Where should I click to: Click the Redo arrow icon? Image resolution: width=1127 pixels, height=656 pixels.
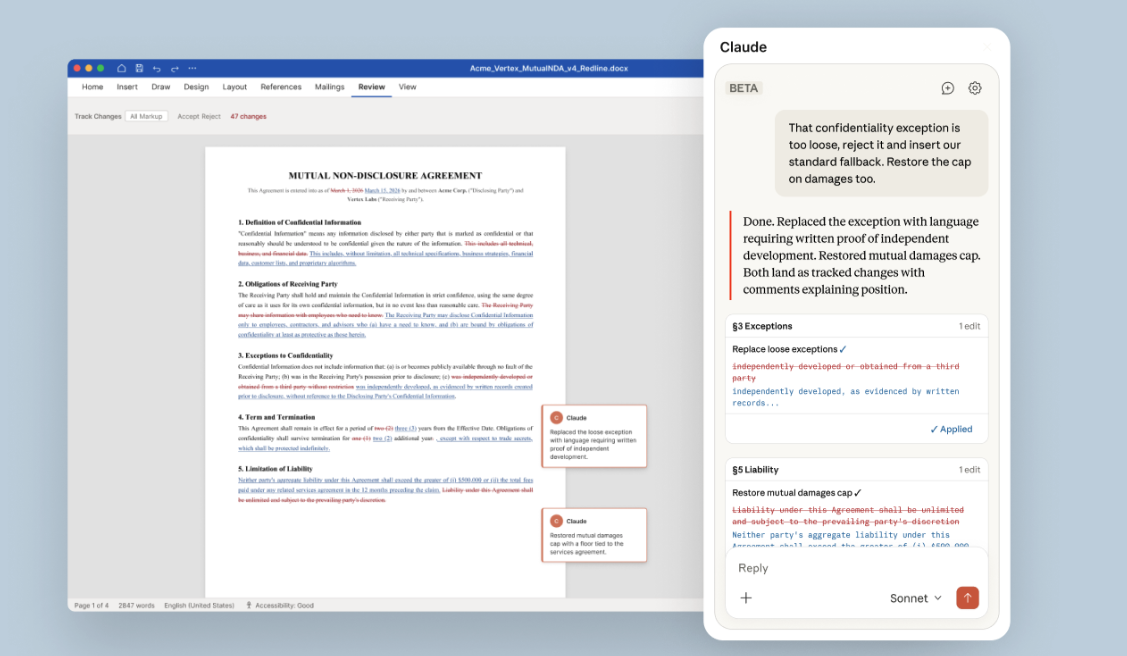174,68
